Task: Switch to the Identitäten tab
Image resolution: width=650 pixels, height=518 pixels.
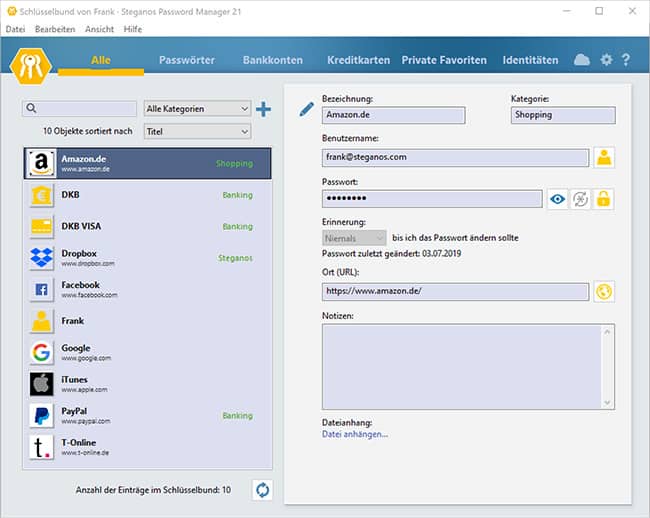Action: pos(530,60)
